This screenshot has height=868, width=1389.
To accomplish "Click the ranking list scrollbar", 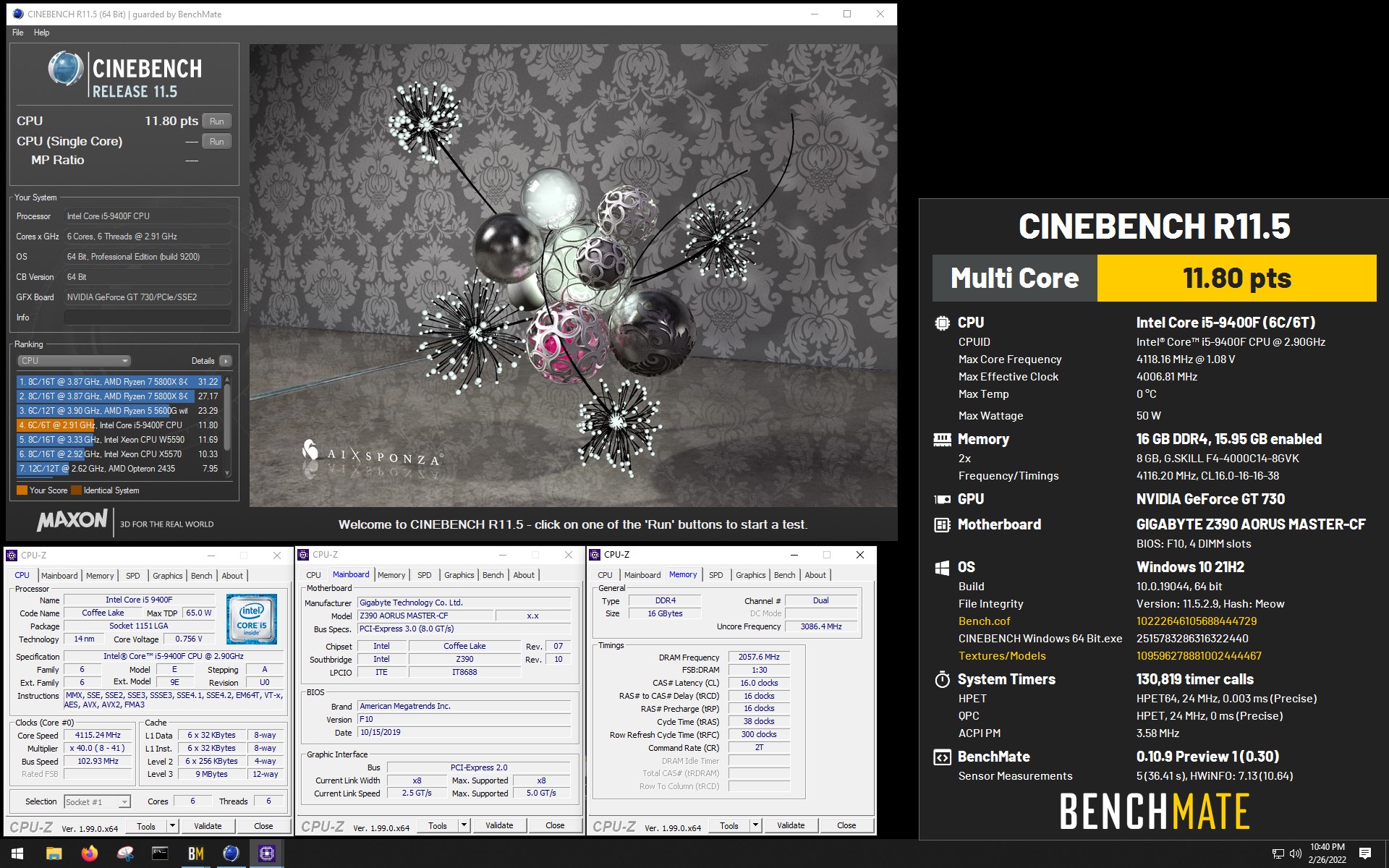I will (x=228, y=426).
